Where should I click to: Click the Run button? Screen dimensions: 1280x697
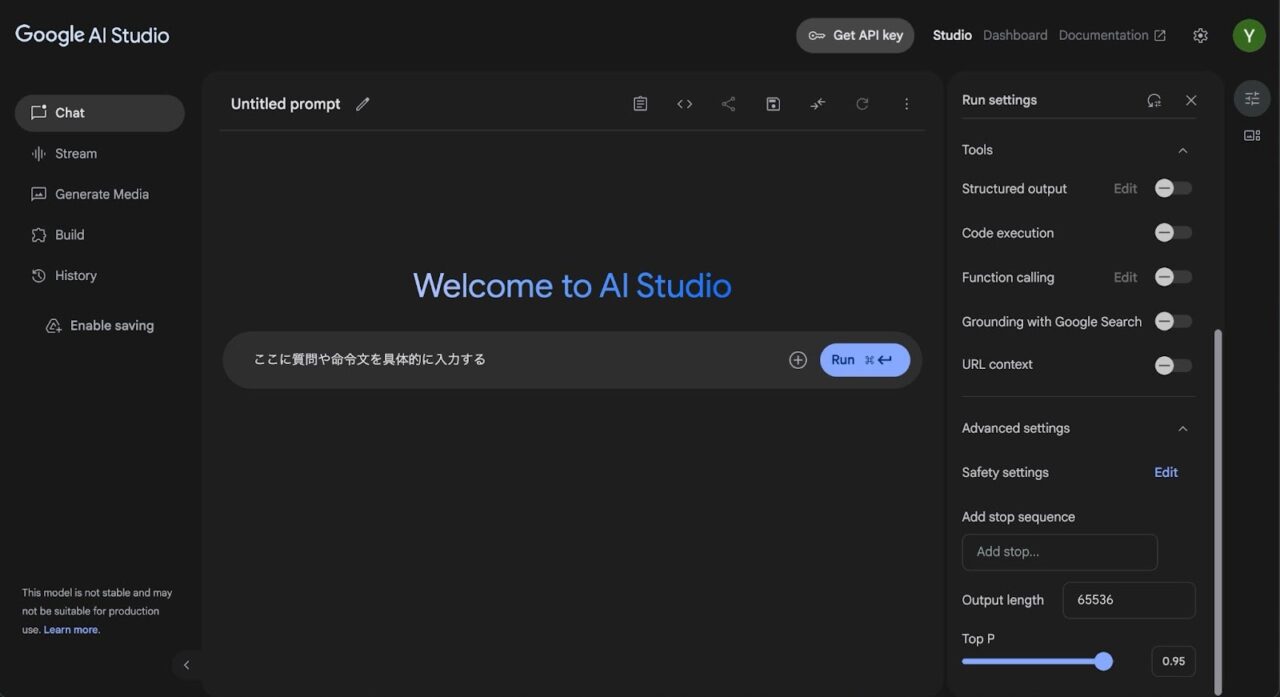[864, 360]
